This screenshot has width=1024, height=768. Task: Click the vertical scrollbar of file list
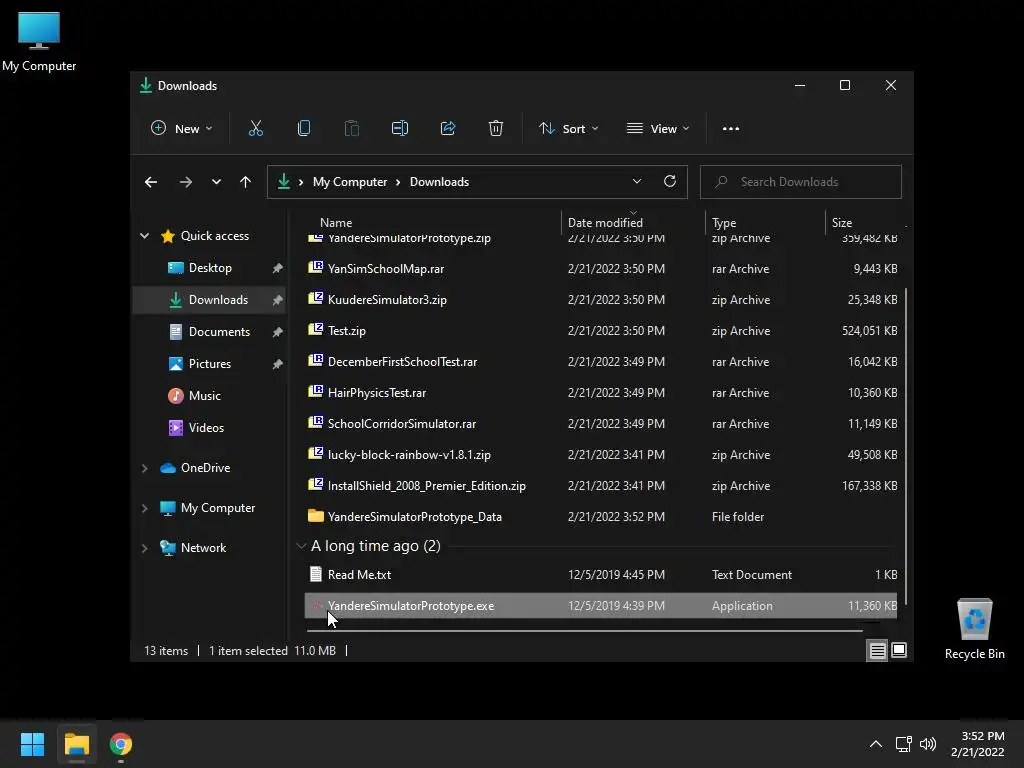point(905,444)
